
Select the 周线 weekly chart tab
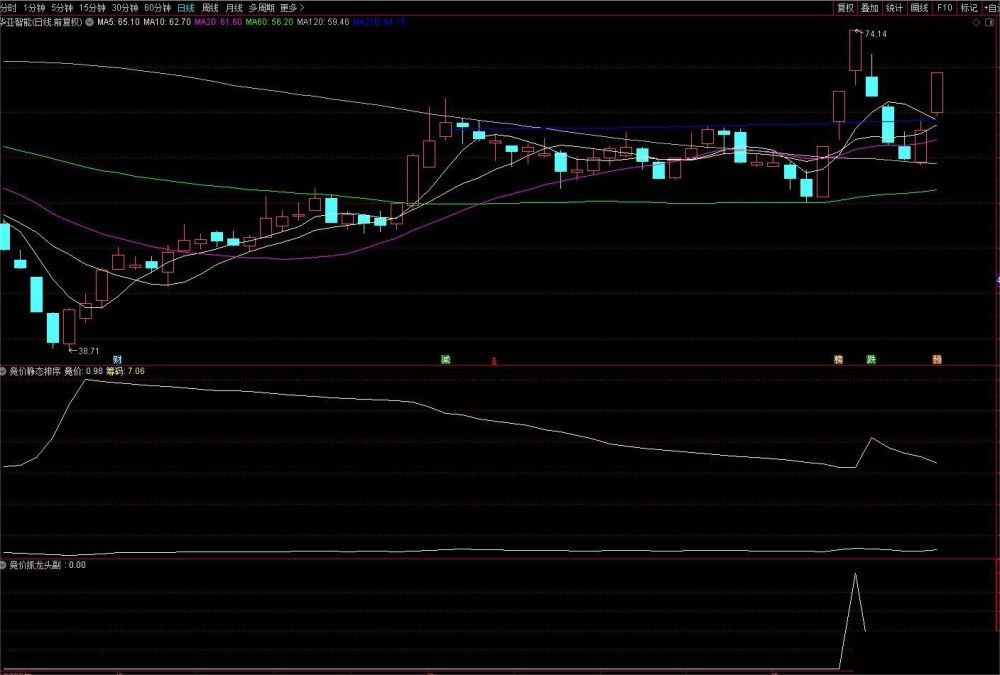210,8
